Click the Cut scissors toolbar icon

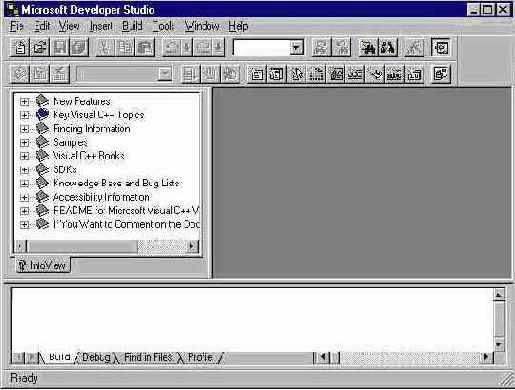(x=105, y=47)
